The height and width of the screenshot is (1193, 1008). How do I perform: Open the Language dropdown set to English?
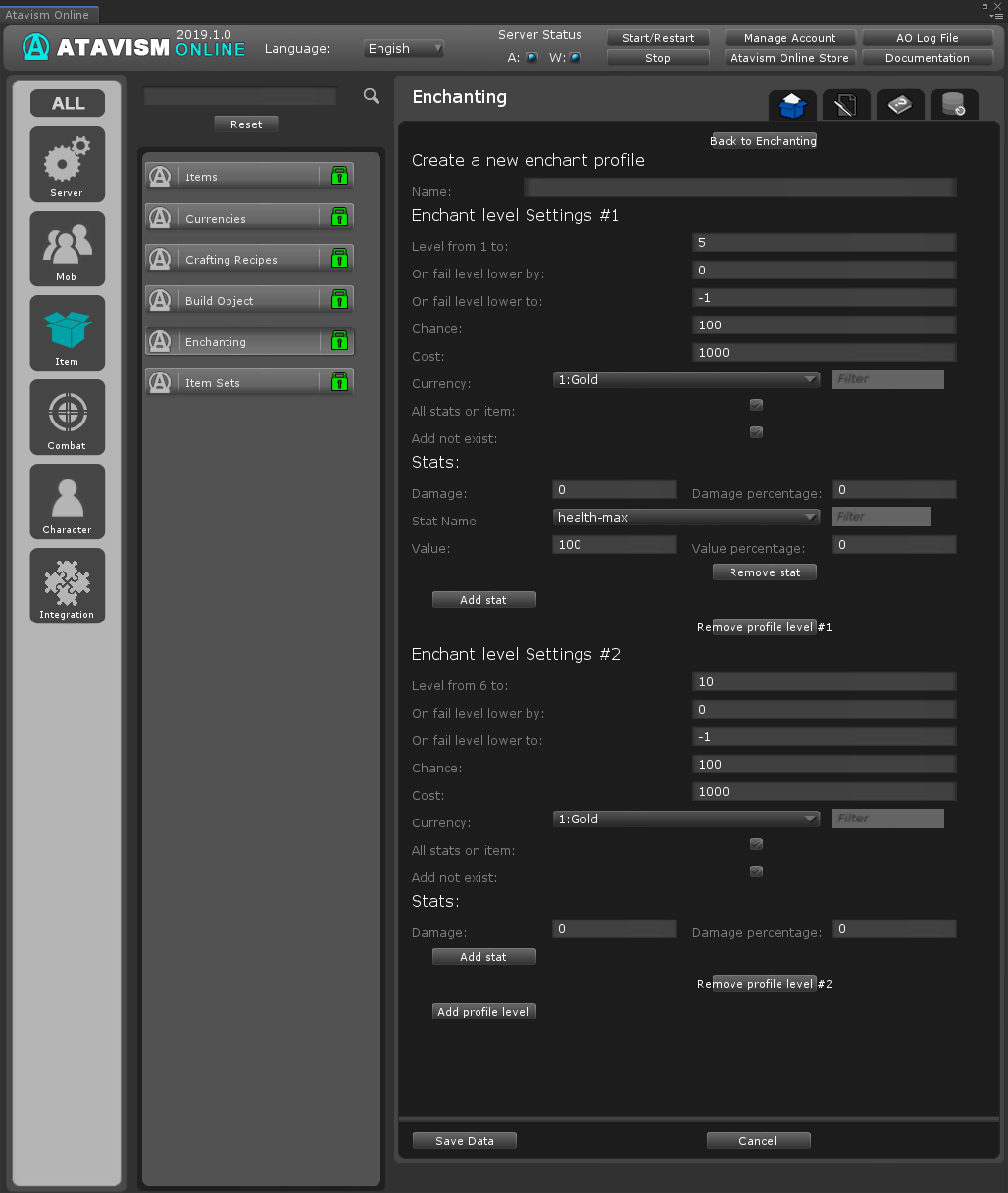tap(404, 48)
